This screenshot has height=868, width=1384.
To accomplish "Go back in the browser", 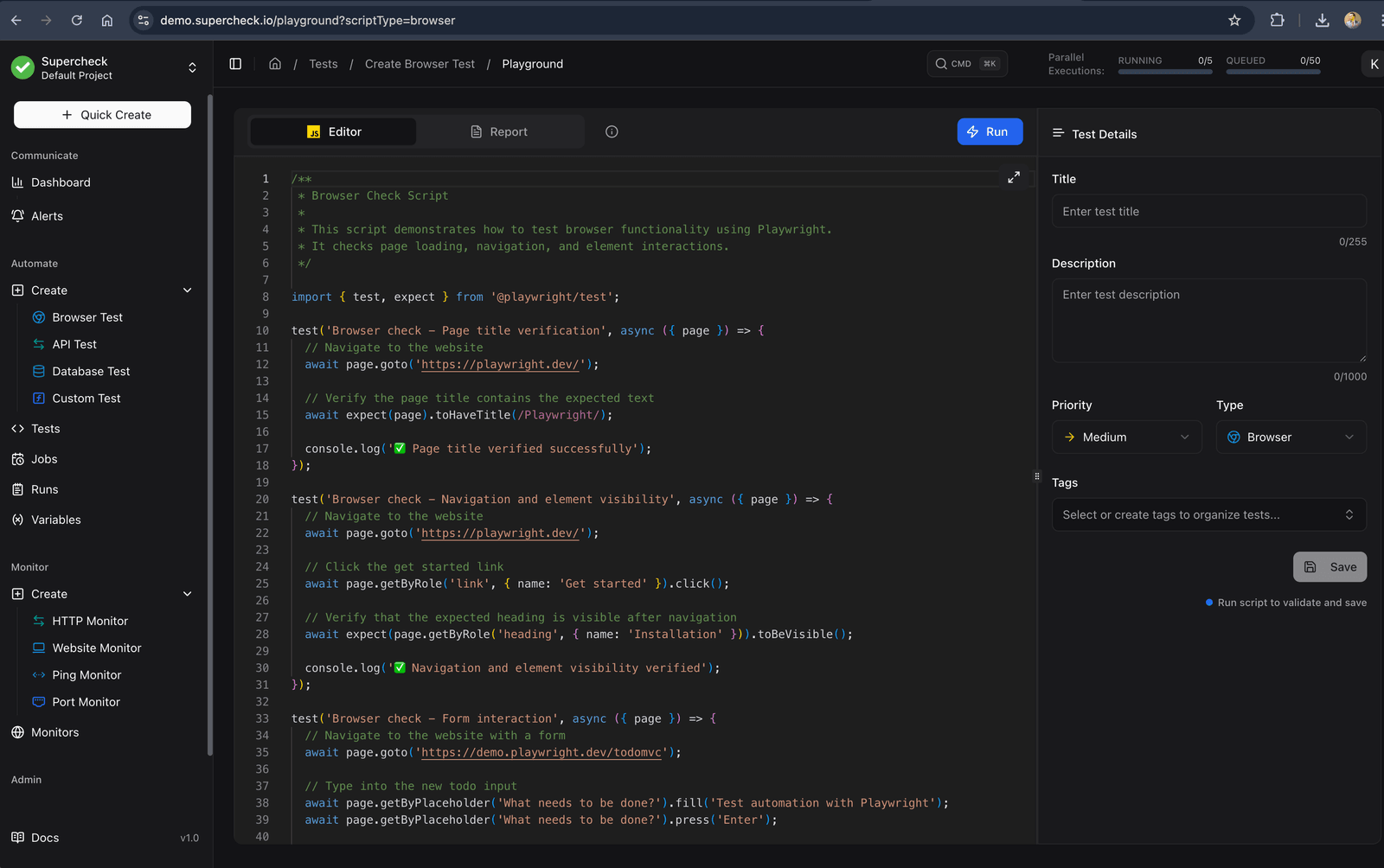I will 16,20.
